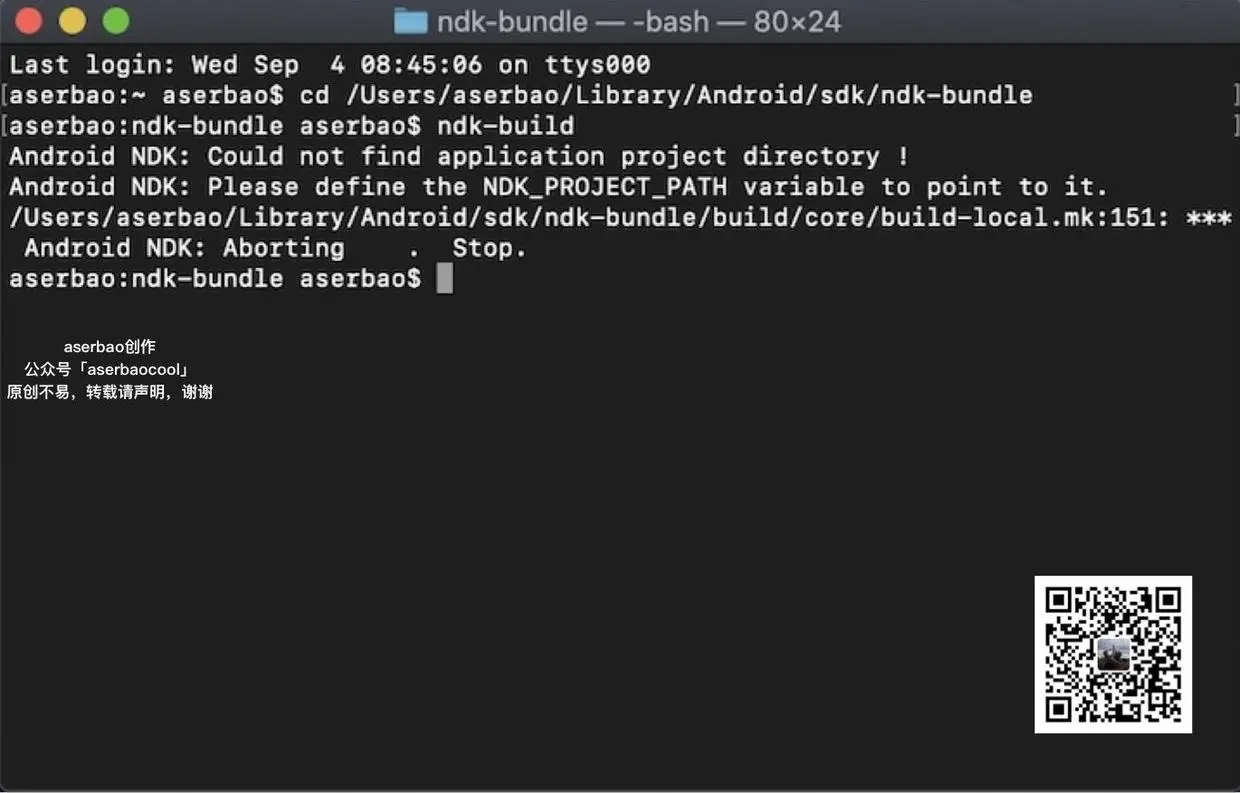Click the gray terminal cursor block
Image resolution: width=1240 pixels, height=793 pixels.
[445, 279]
